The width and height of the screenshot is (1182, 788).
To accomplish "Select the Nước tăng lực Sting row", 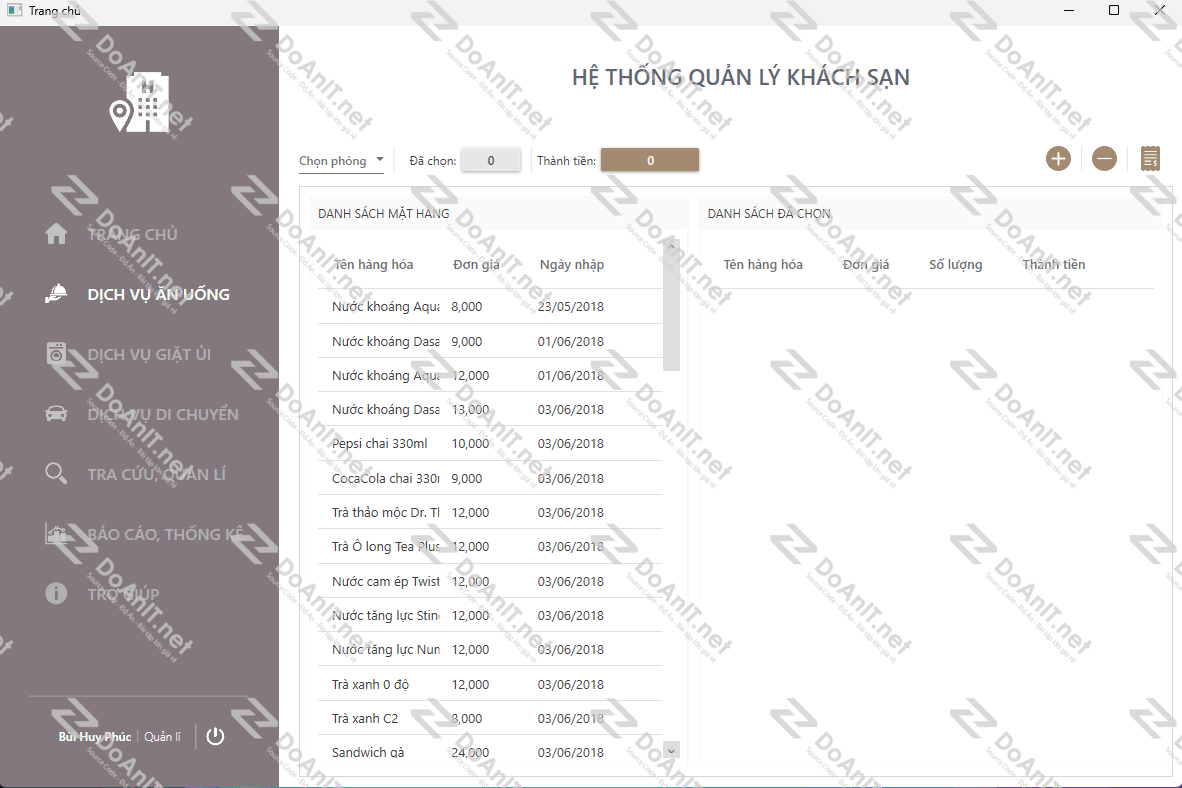I will click(490, 615).
